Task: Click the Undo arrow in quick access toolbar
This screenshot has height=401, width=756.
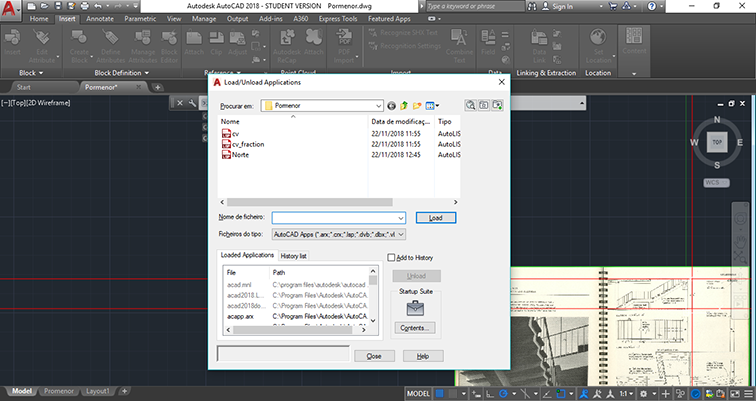Action: (98, 6)
